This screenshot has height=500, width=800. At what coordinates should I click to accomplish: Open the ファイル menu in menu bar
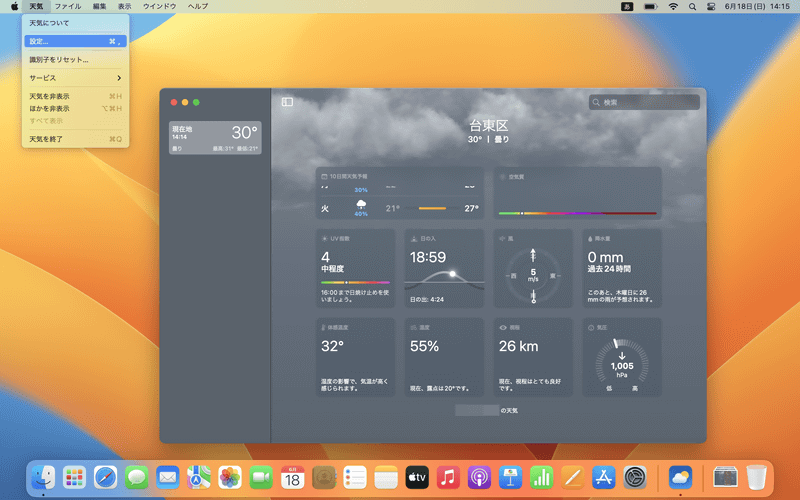click(x=68, y=6)
